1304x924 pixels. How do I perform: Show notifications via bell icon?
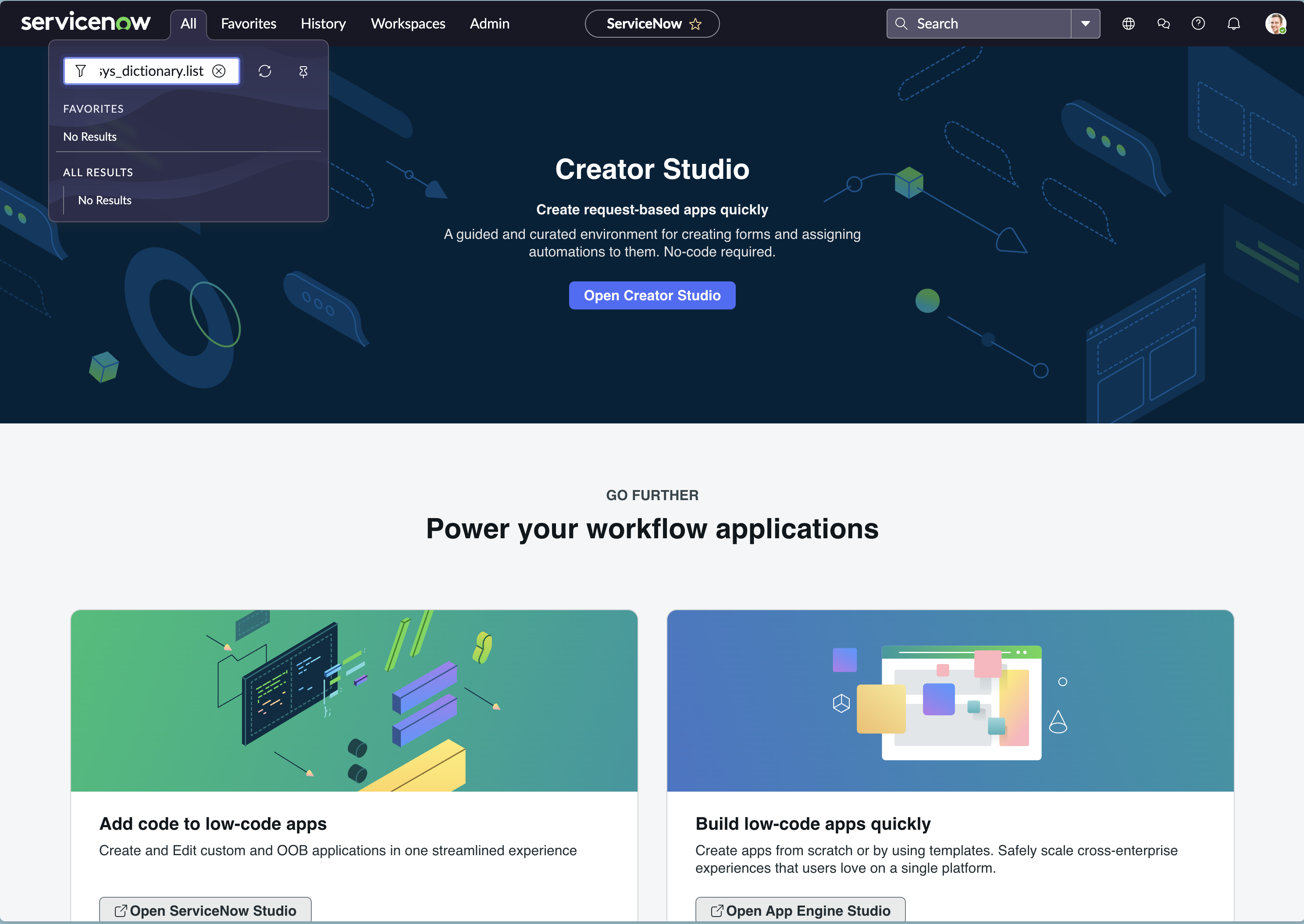coord(1233,24)
